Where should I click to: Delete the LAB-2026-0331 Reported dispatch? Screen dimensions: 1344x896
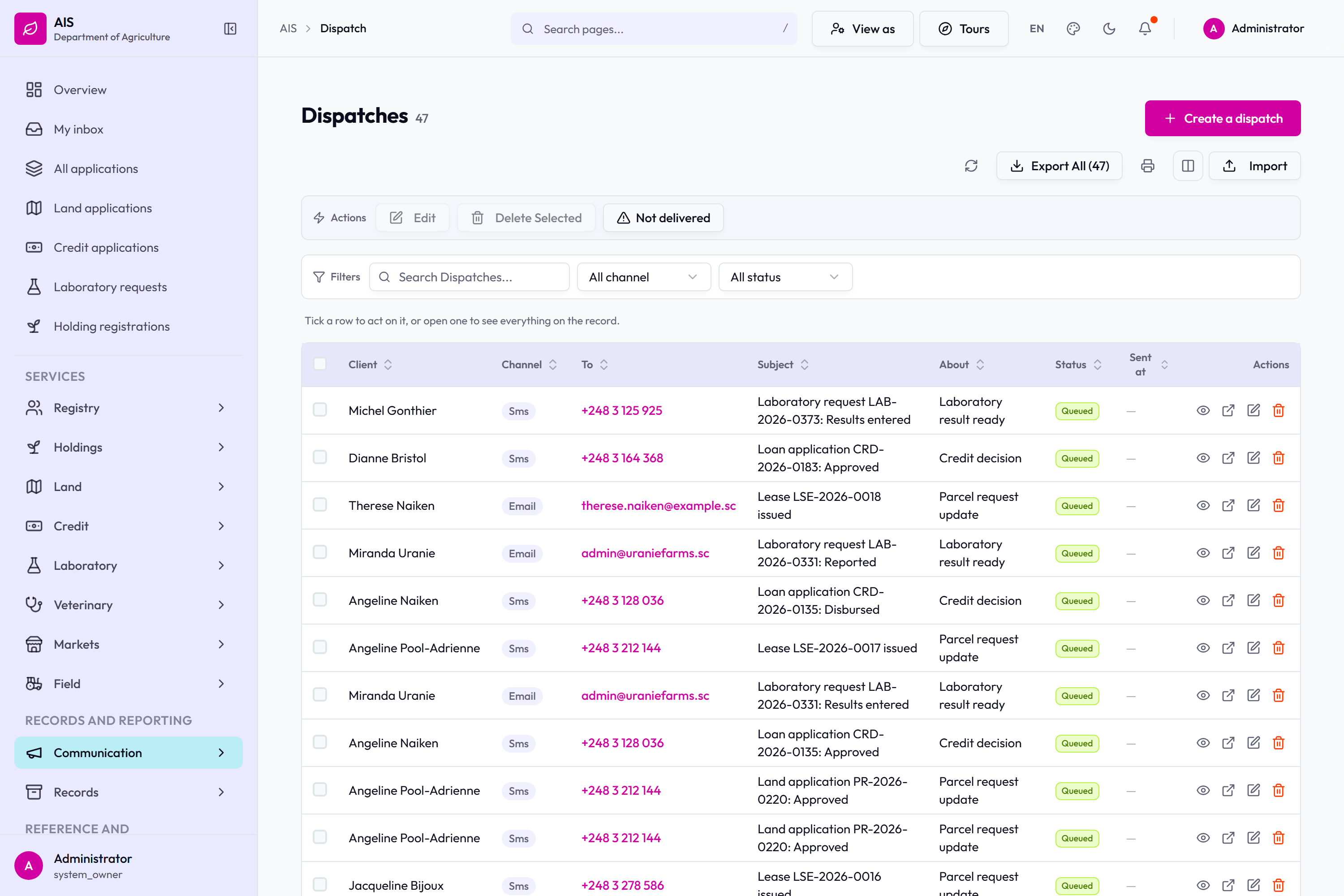[x=1279, y=552]
